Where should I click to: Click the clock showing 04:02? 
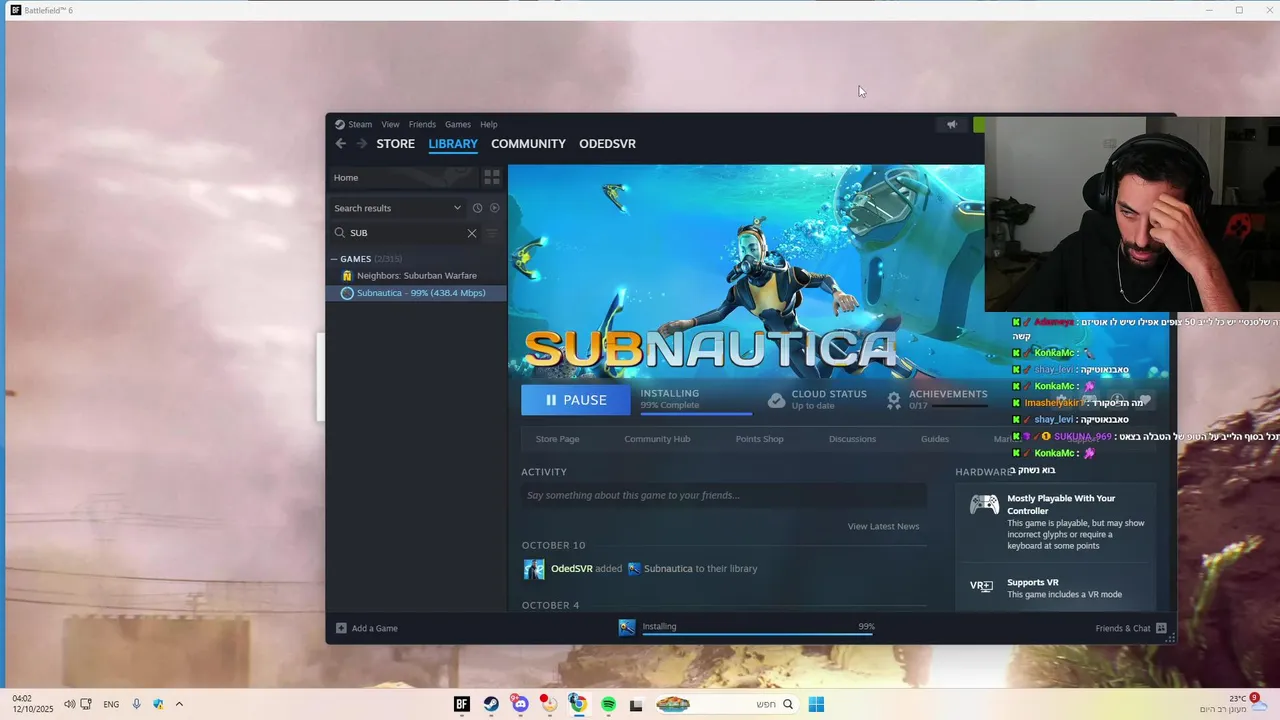[33, 704]
